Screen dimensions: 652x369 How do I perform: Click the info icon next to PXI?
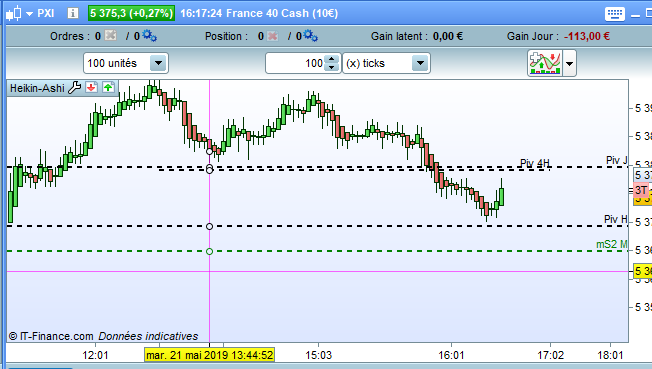pos(73,13)
